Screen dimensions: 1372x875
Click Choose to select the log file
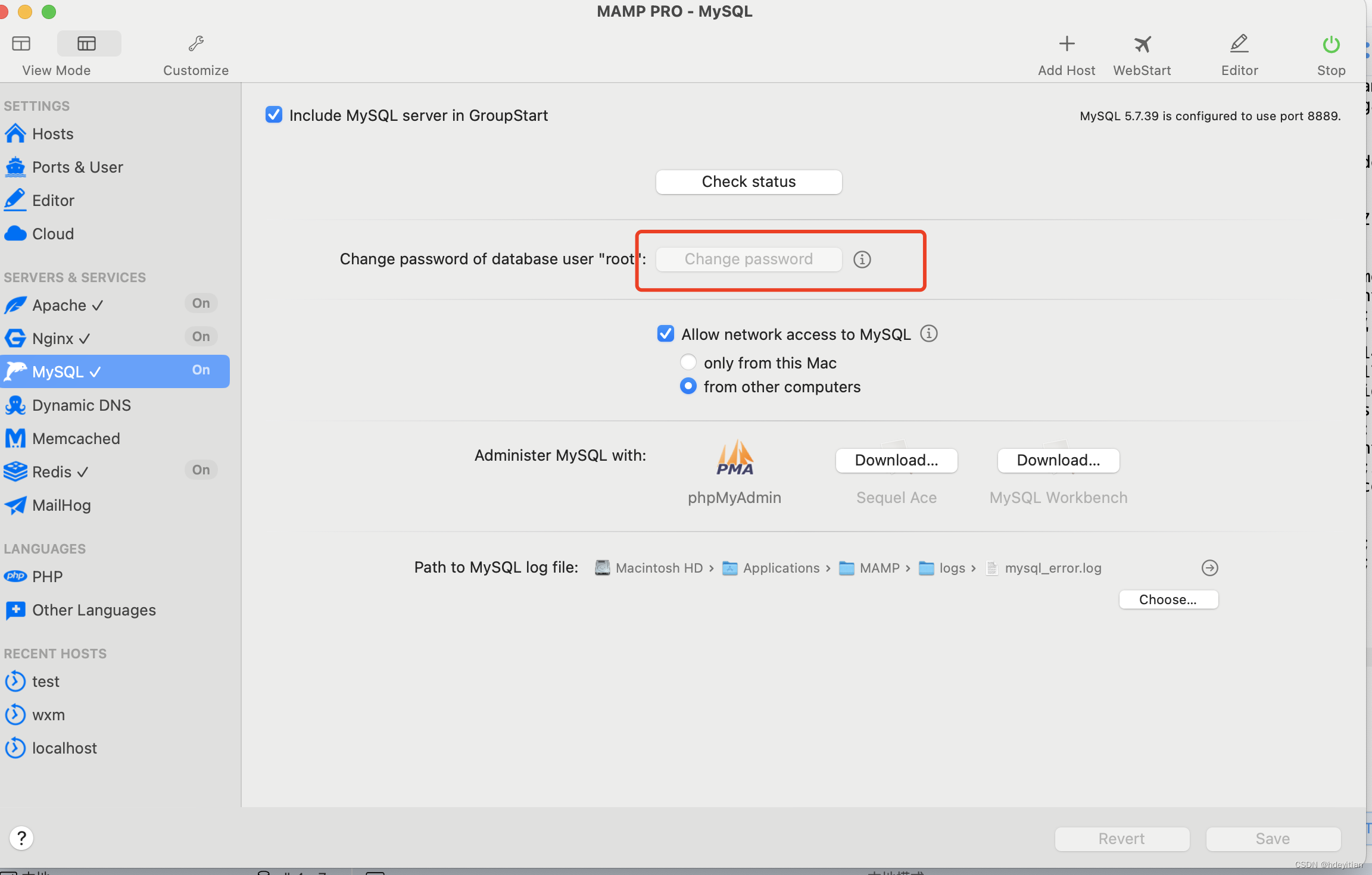point(1168,599)
